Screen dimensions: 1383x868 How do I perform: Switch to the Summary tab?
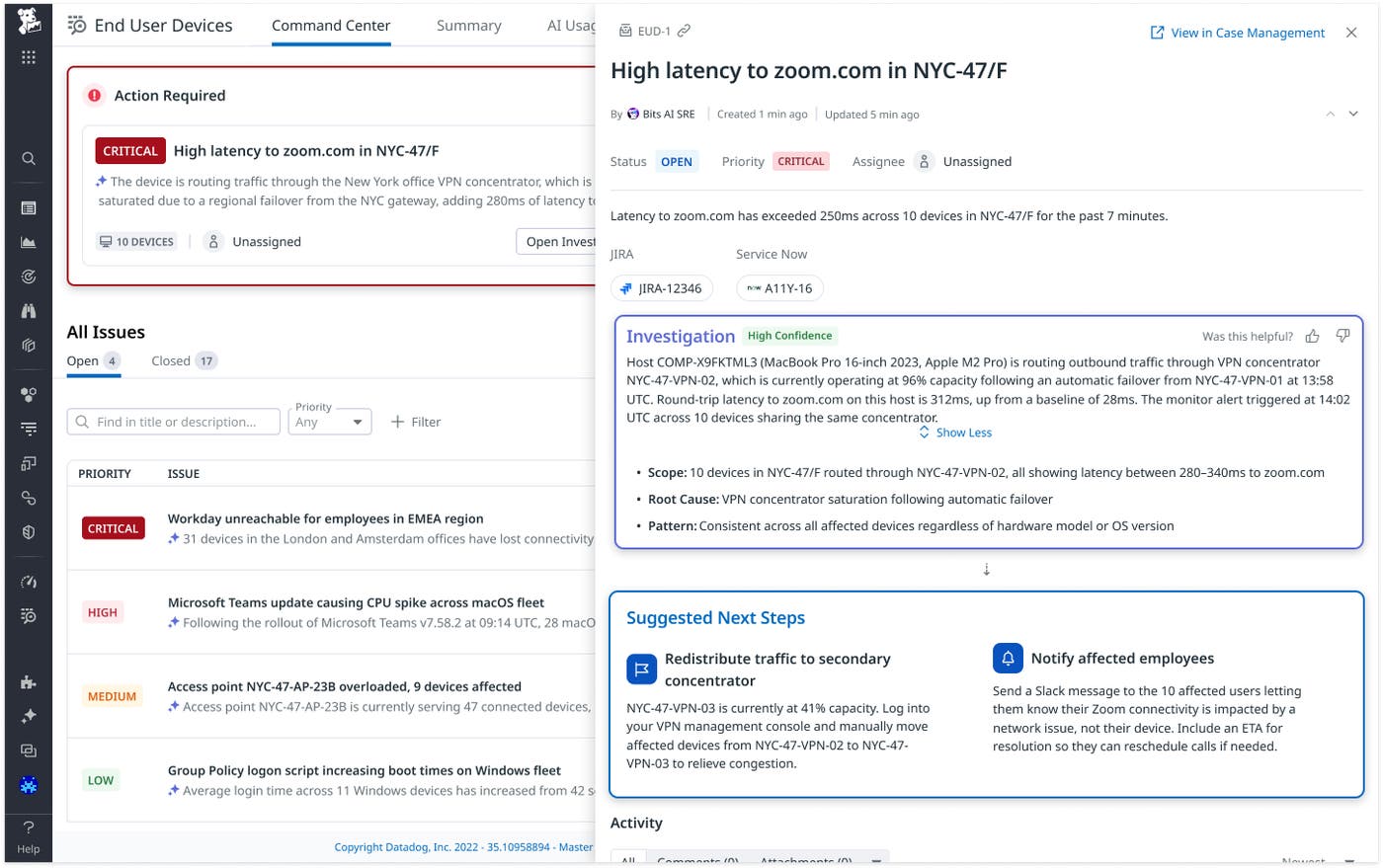pos(469,26)
